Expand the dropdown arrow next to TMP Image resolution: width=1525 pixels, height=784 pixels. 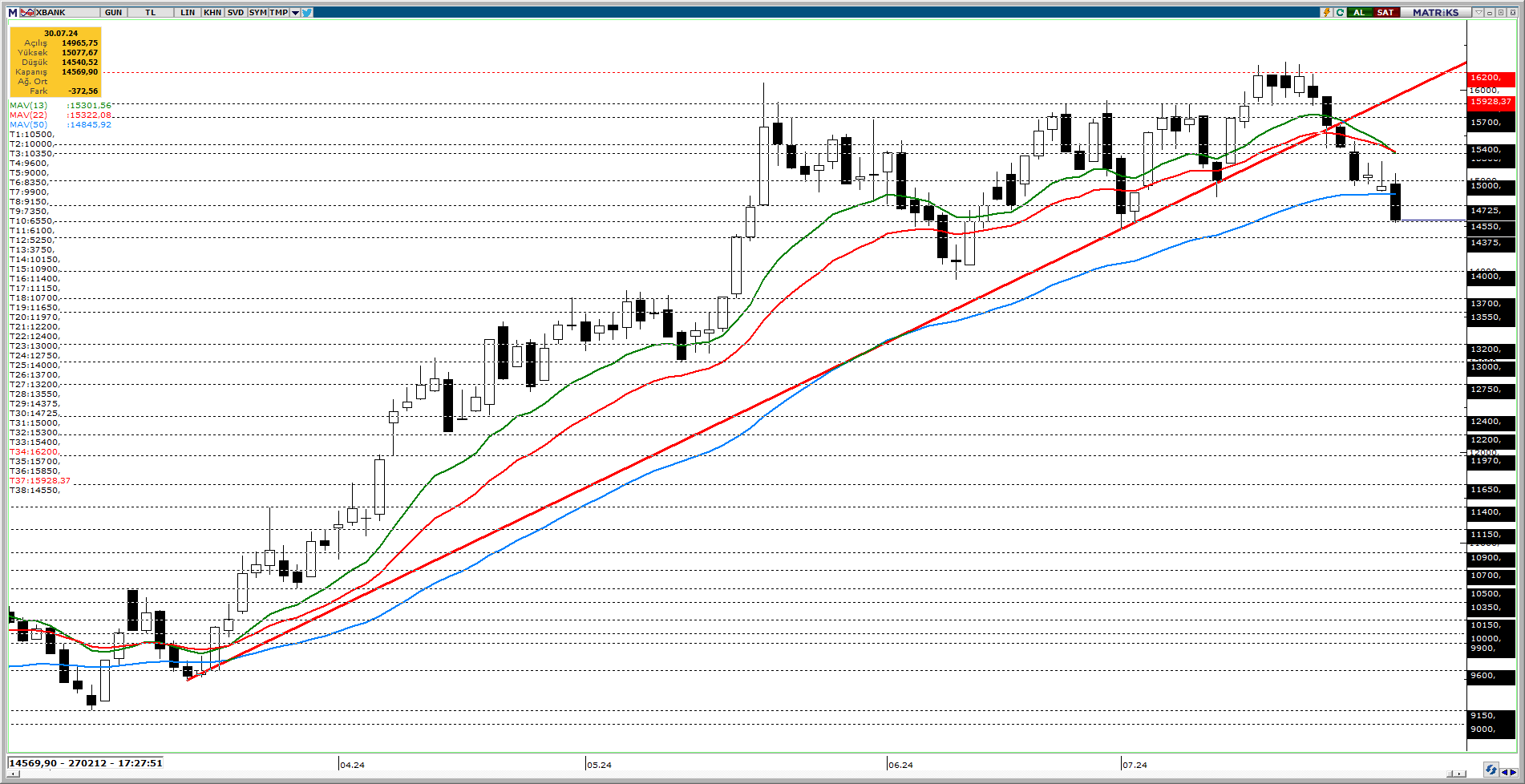[x=295, y=12]
